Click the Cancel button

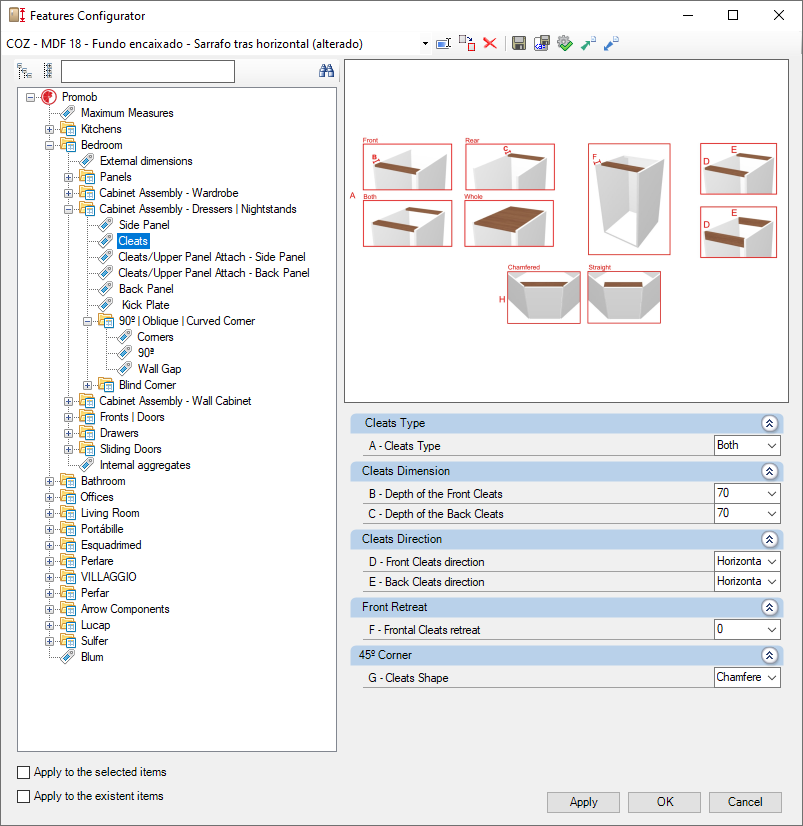pyautogui.click(x=745, y=802)
